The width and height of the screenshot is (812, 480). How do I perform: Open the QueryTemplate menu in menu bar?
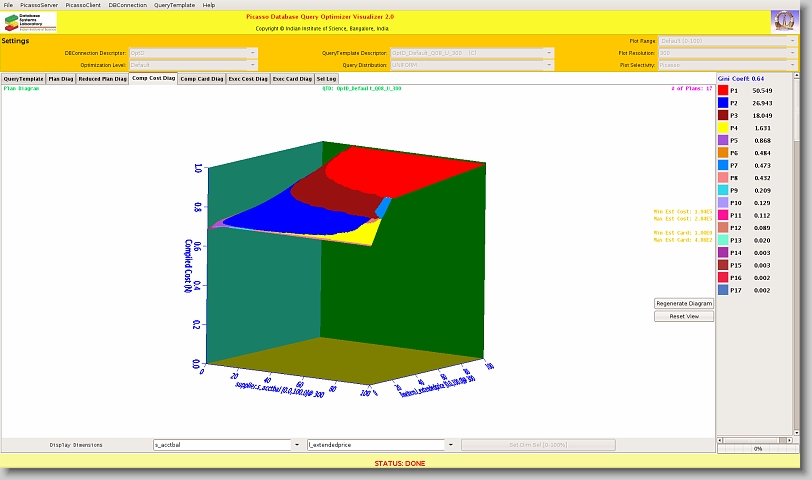point(174,5)
